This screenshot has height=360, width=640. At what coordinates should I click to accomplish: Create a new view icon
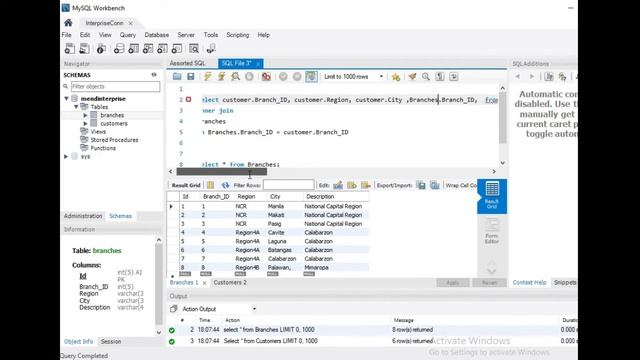[148, 49]
